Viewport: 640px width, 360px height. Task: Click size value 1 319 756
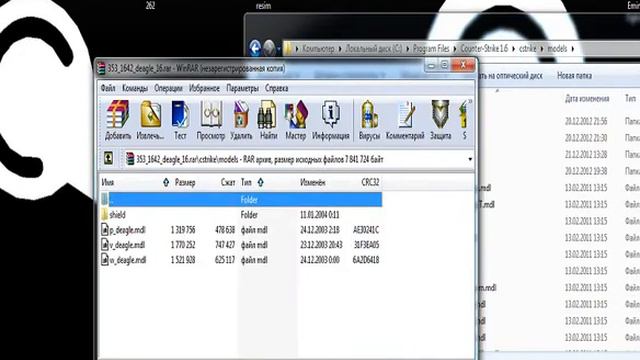[183, 230]
